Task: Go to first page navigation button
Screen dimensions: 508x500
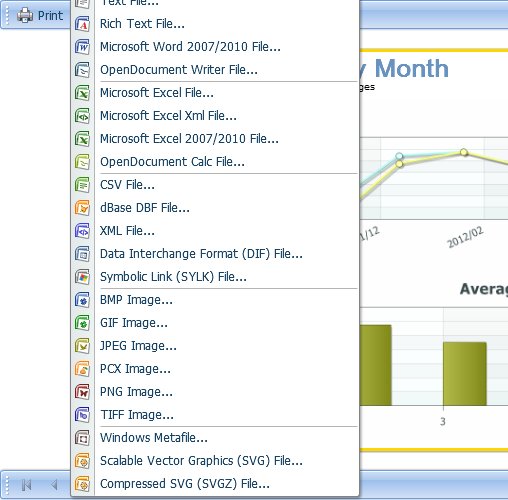Action: 26,485
